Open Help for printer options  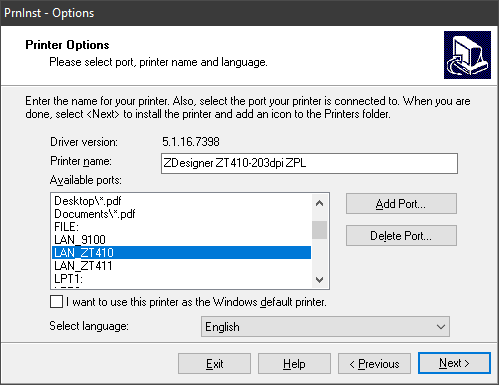tap(294, 364)
